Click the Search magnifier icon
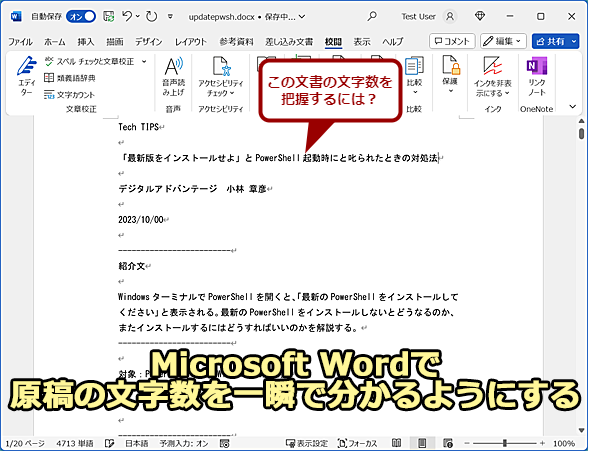Viewport: 589px width, 452px height. pos(372,17)
